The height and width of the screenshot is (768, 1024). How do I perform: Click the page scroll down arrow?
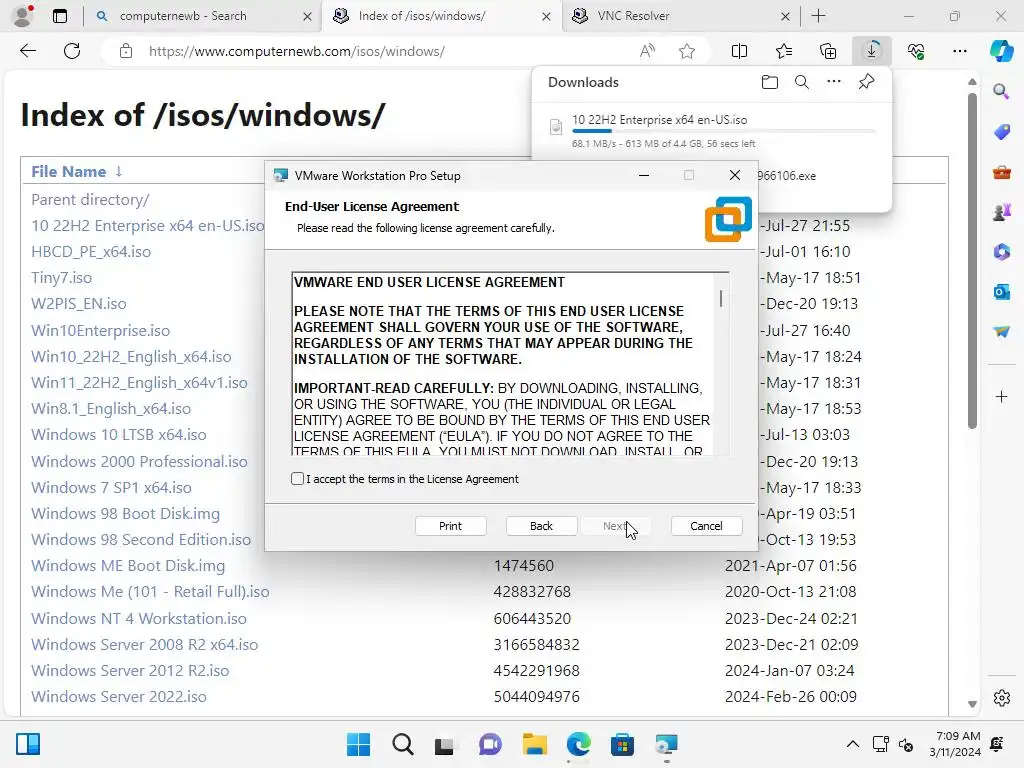click(972, 704)
